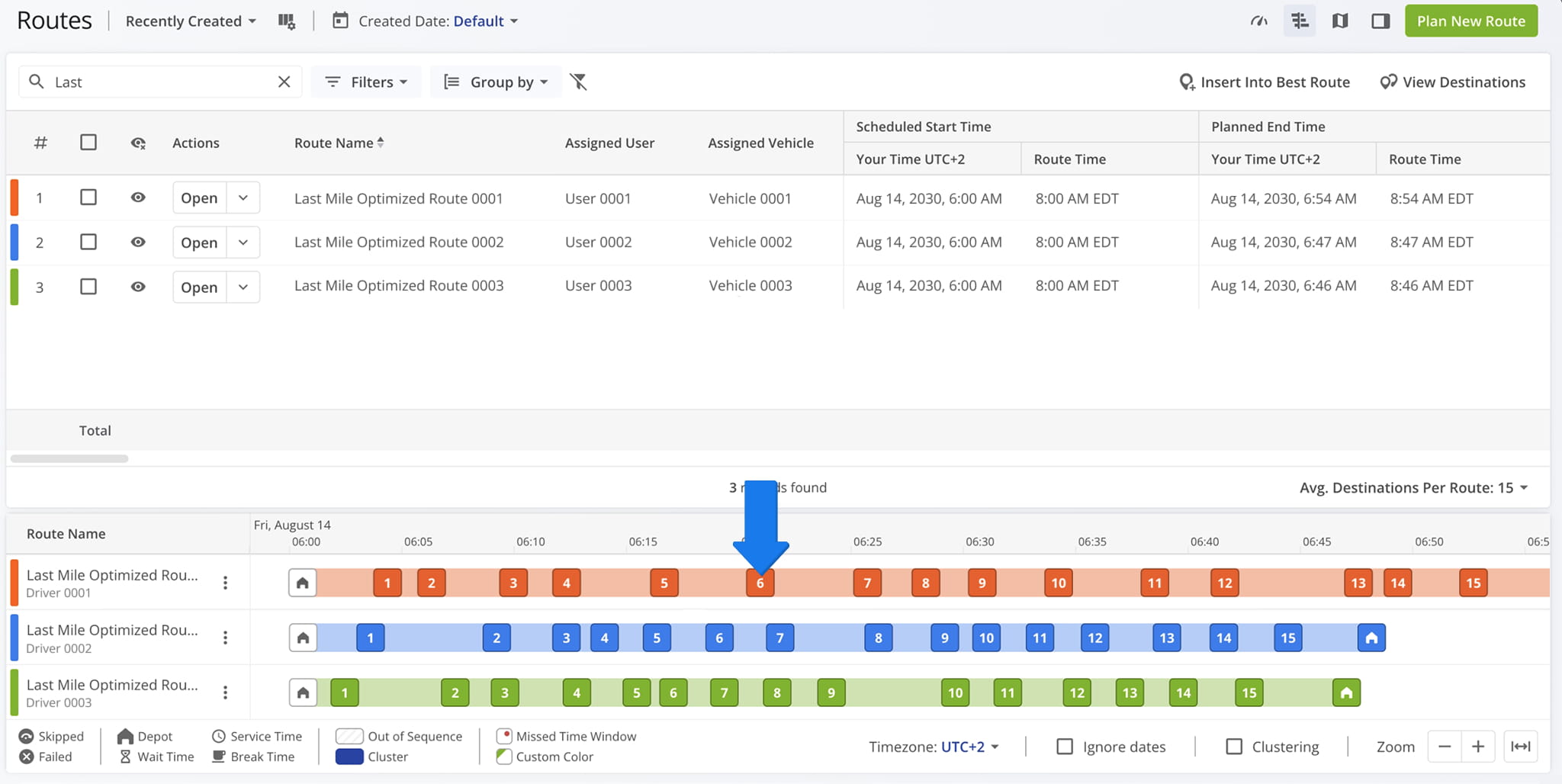This screenshot has width=1562, height=784.
Task: Select stop 6 on the orange route timeline
Action: click(760, 583)
